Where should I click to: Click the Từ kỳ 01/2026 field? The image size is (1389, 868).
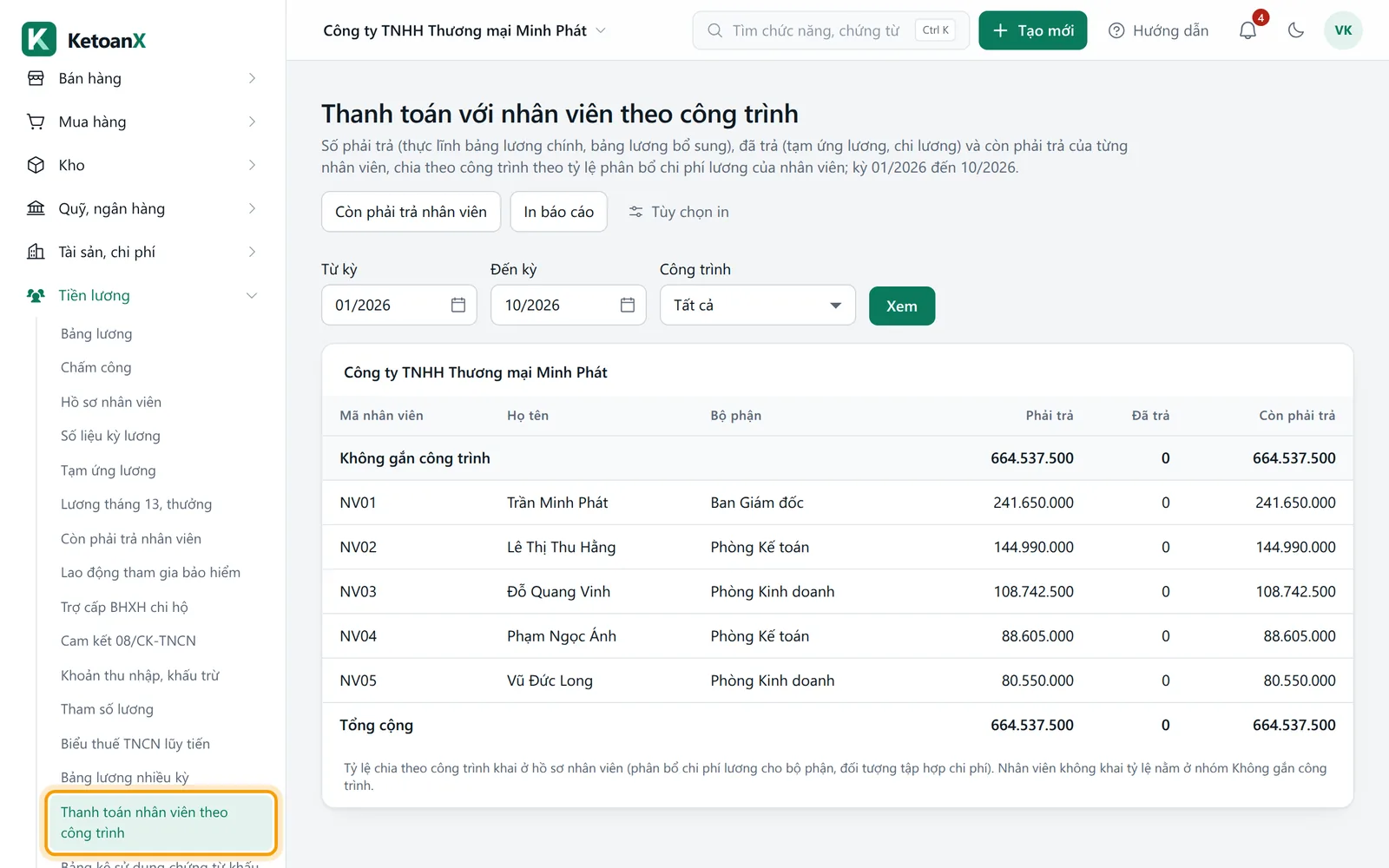[399, 305]
